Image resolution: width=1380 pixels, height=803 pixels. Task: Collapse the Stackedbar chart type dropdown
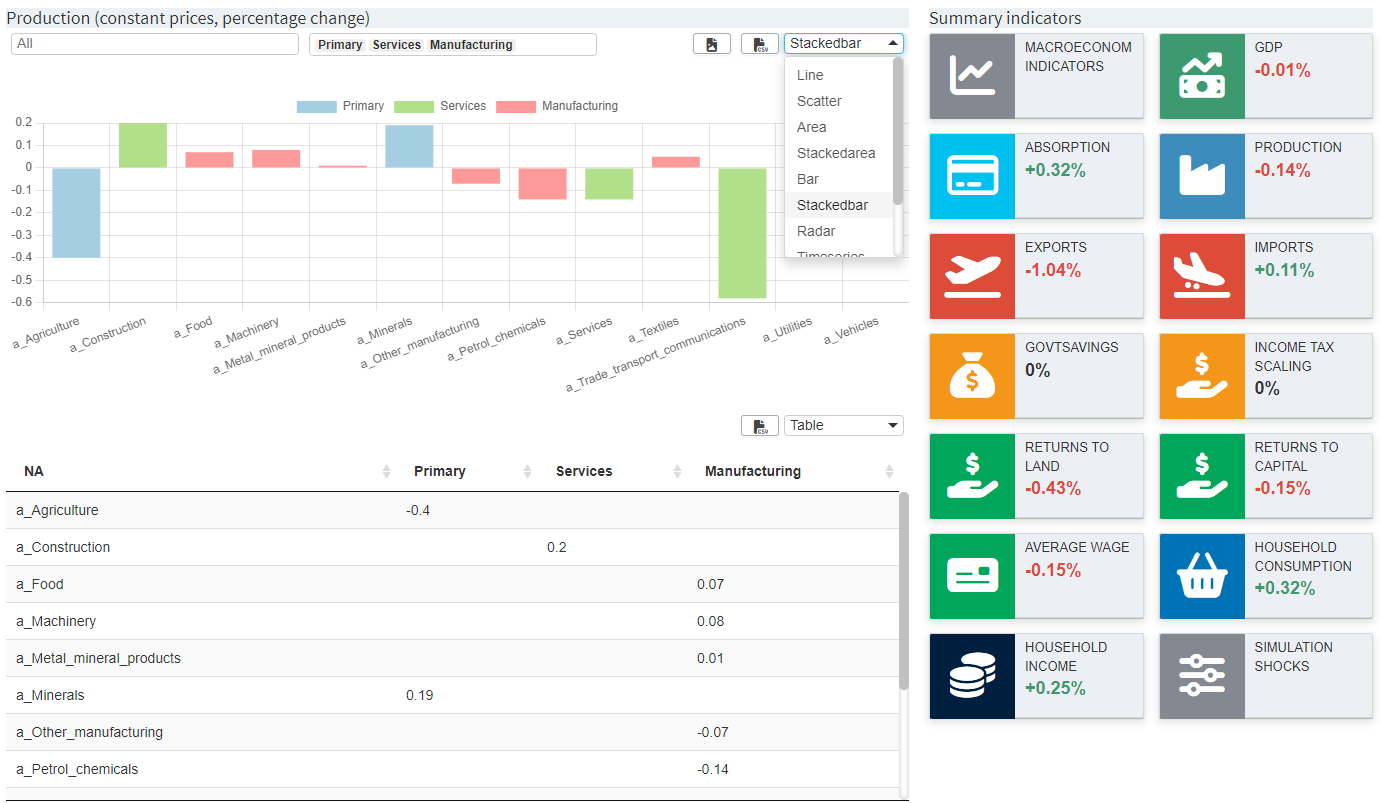tap(843, 43)
